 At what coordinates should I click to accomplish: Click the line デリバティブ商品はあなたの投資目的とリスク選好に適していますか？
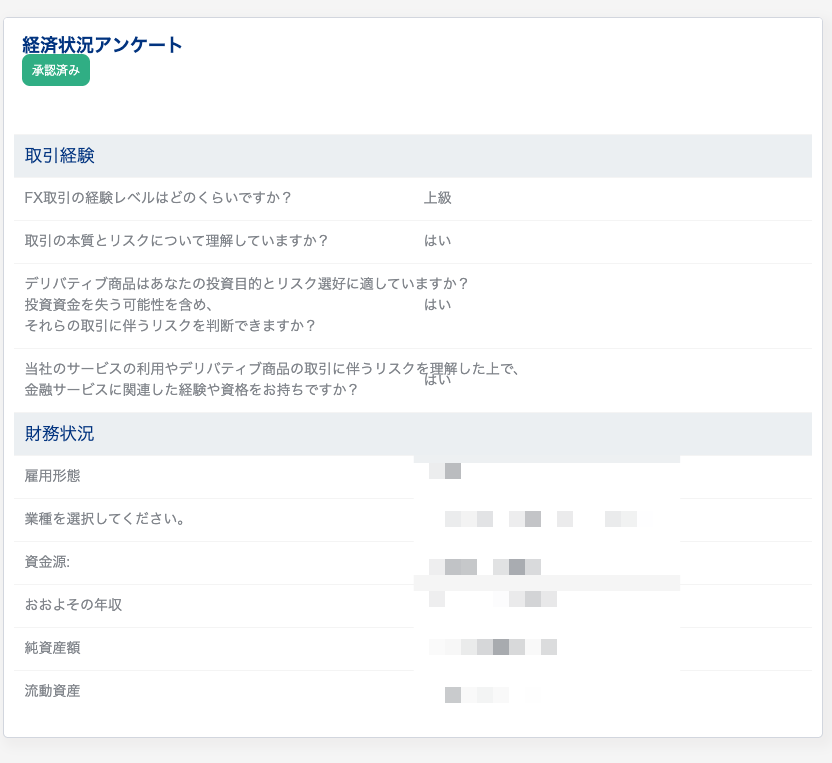click(247, 284)
